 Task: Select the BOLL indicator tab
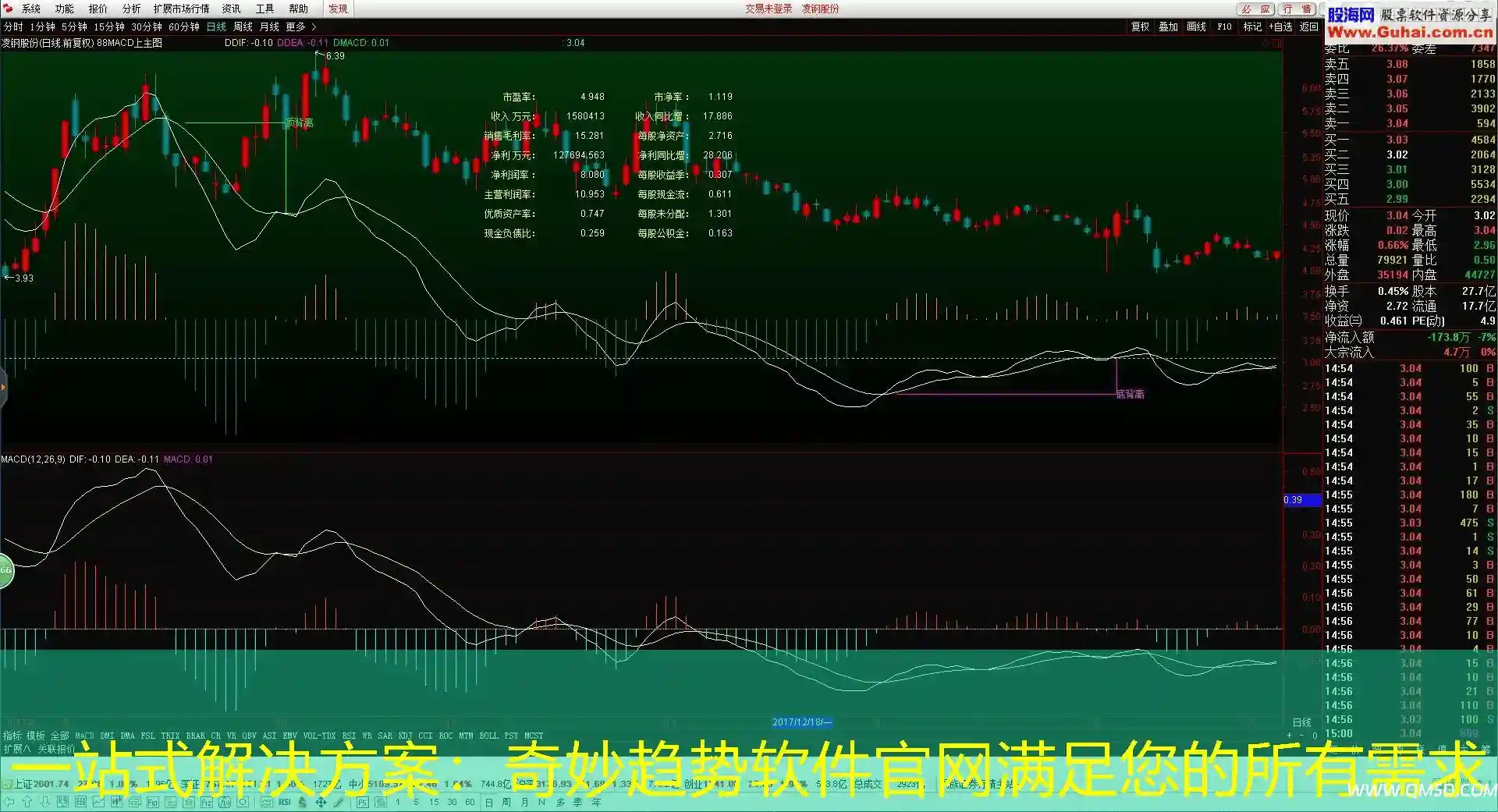click(x=488, y=736)
